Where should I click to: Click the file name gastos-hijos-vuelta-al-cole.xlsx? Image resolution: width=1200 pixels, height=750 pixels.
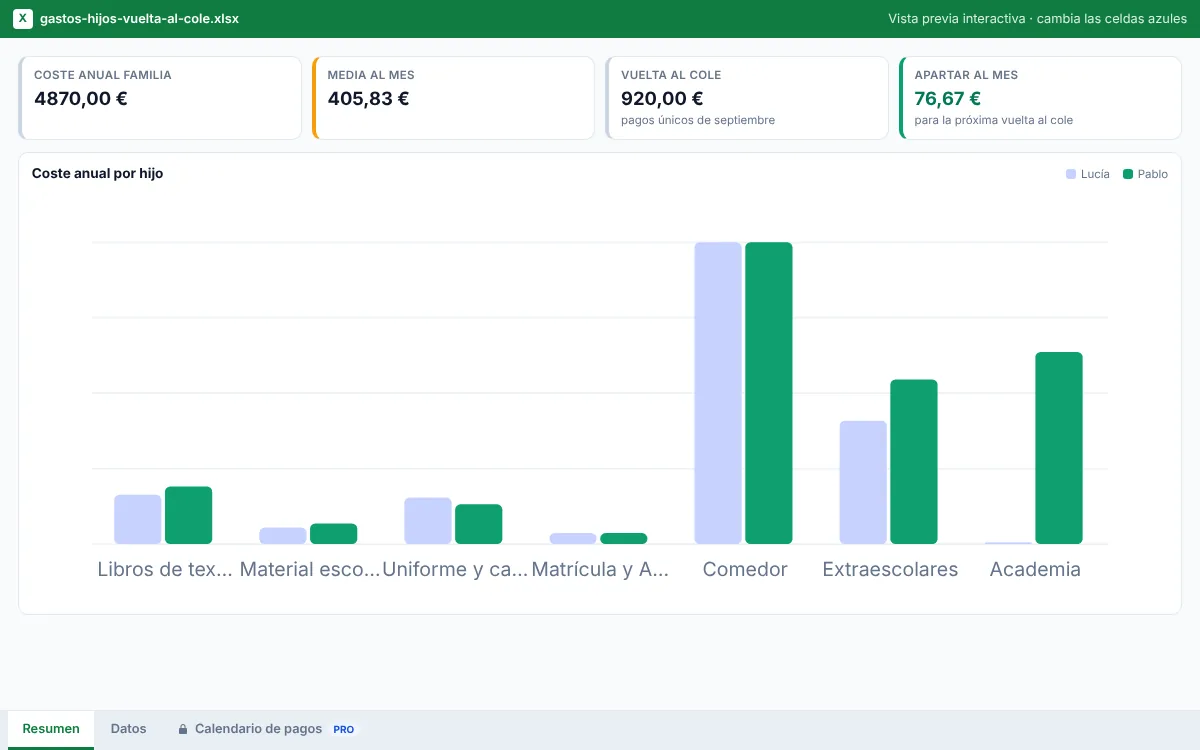(x=139, y=19)
